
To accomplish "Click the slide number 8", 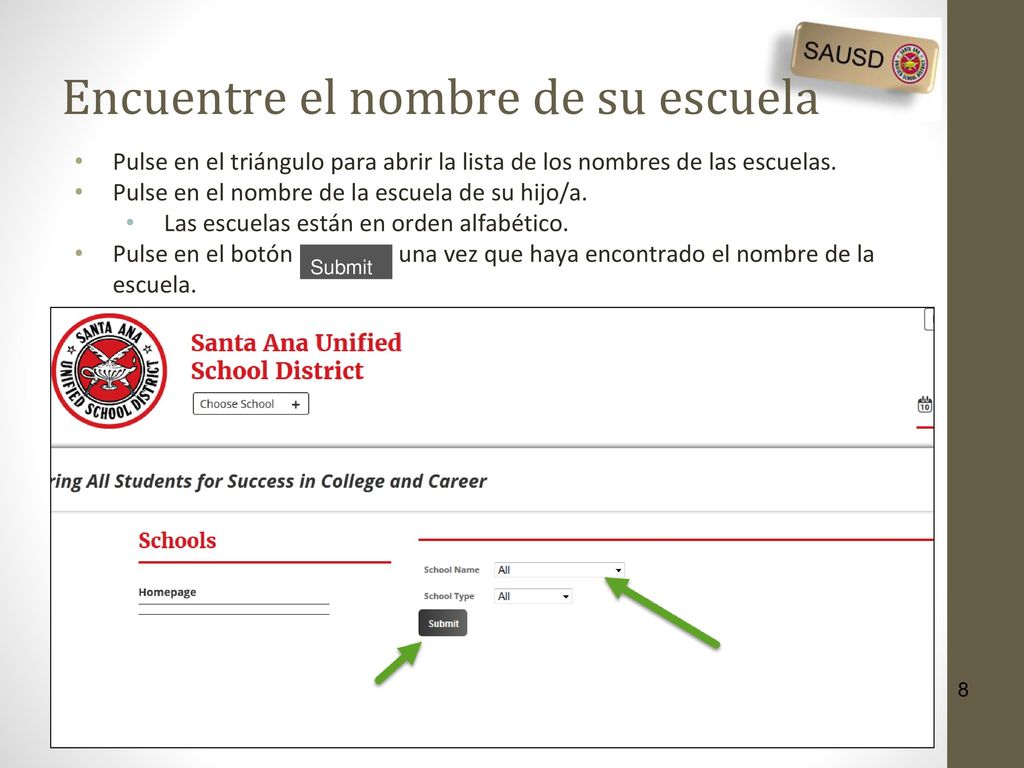I will coord(963,690).
